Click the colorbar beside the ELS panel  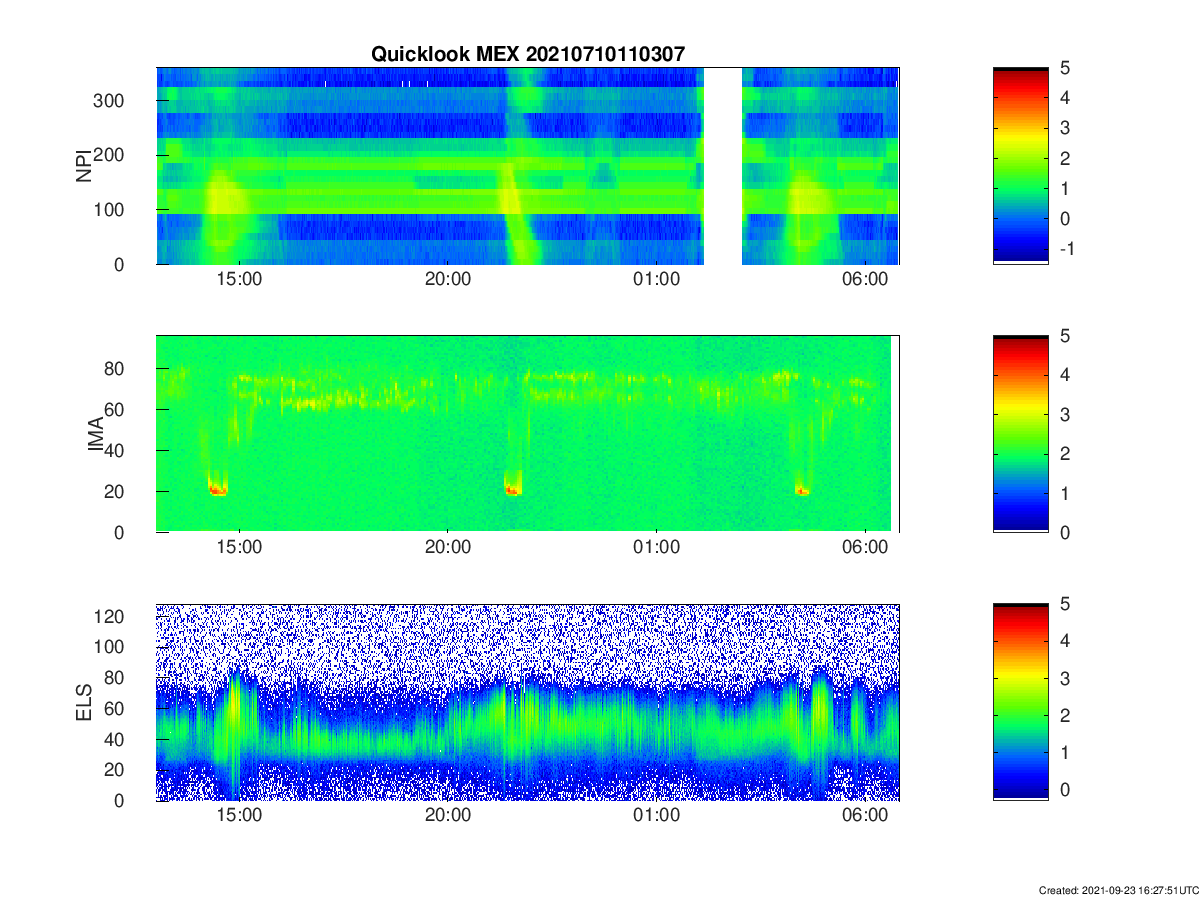(1021, 702)
